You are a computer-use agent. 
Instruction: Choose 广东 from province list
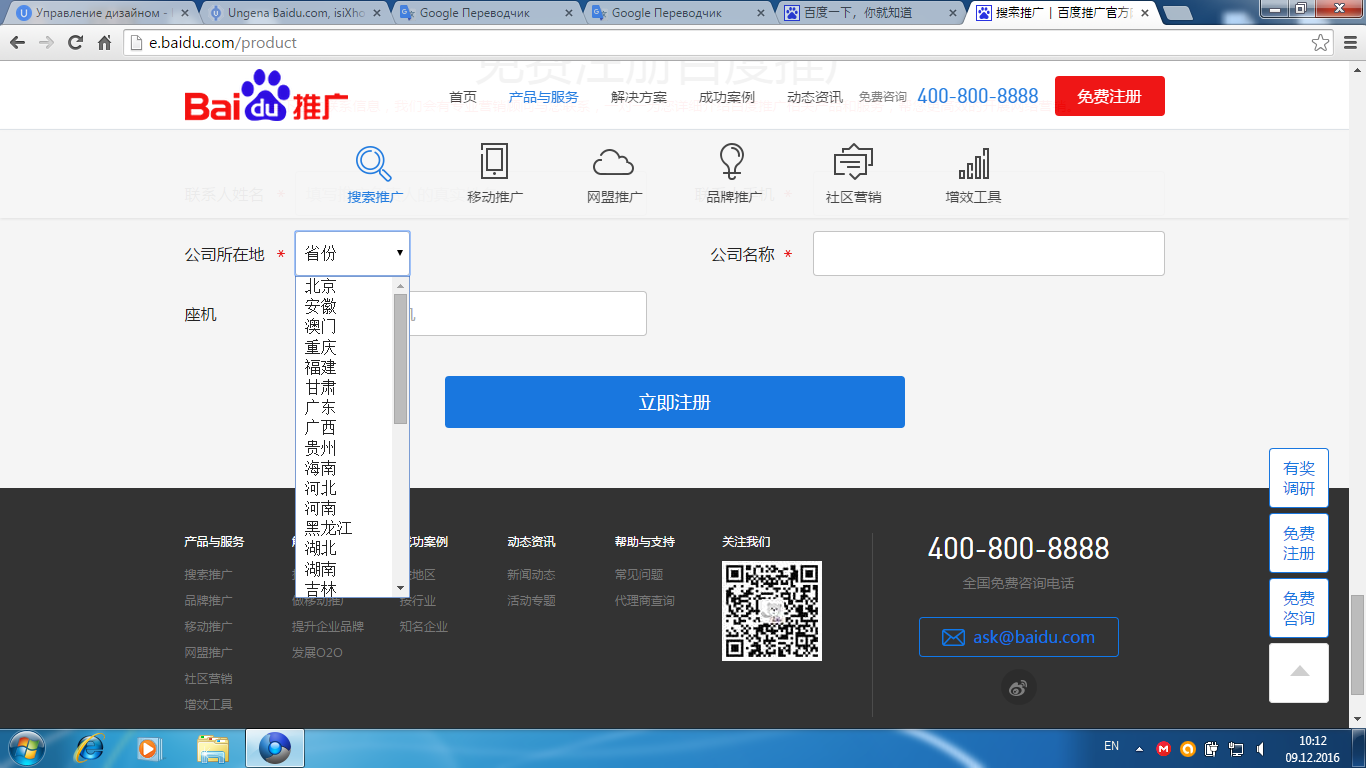click(321, 407)
